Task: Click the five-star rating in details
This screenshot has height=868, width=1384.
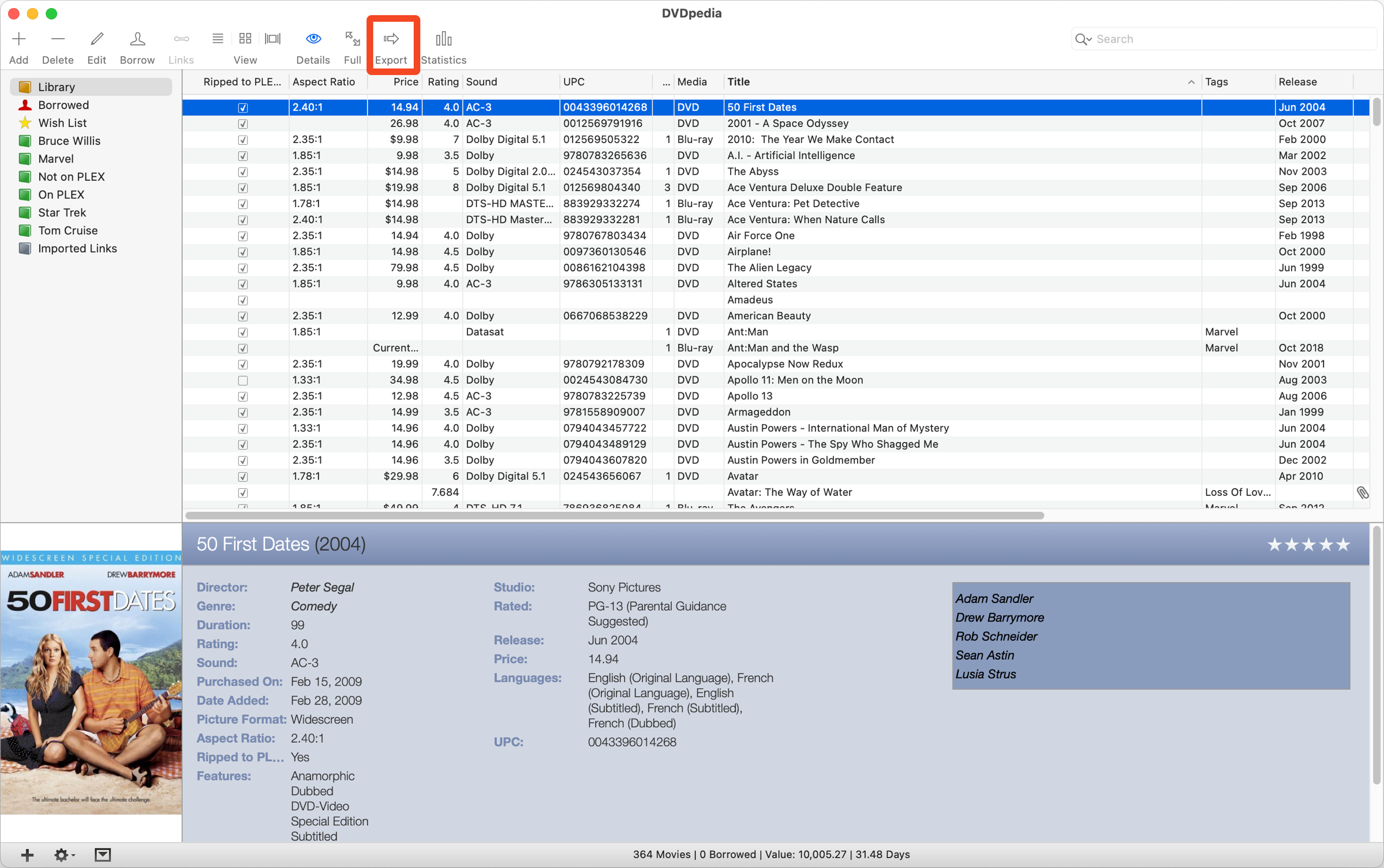Action: (x=1308, y=545)
